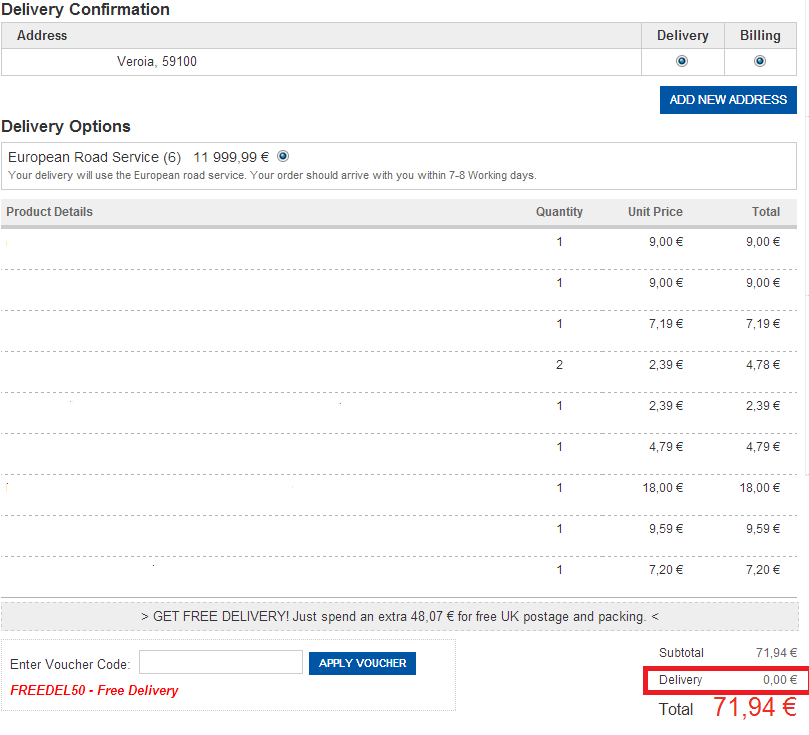Click the Unit Price column header
Viewport: 809px width, 735px height.
(x=655, y=212)
